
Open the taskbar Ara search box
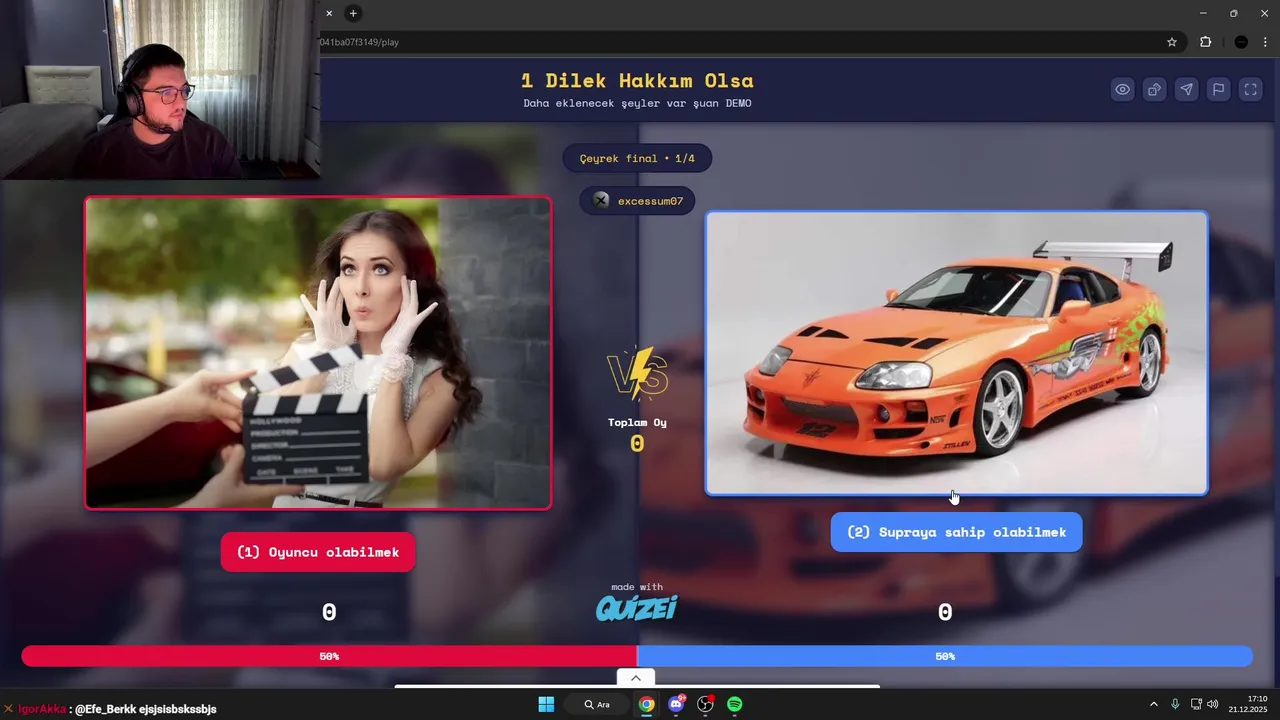(597, 704)
